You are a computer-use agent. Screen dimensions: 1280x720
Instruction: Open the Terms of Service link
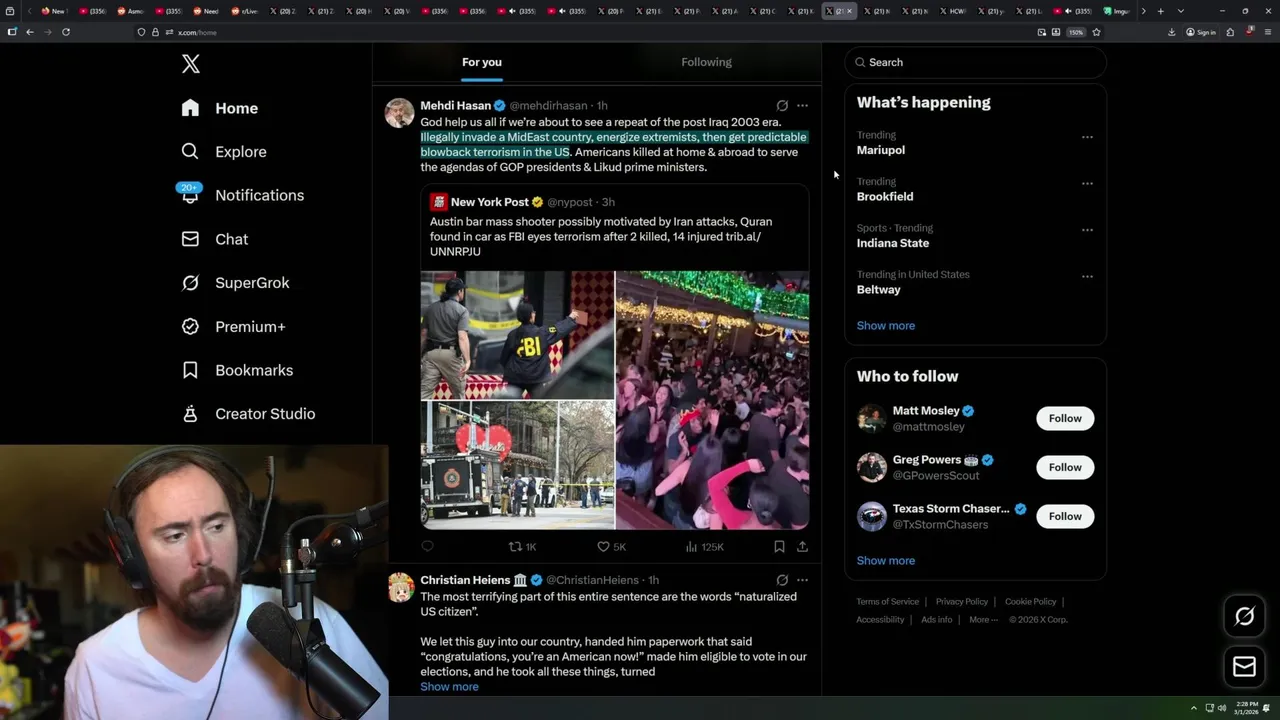coord(888,602)
